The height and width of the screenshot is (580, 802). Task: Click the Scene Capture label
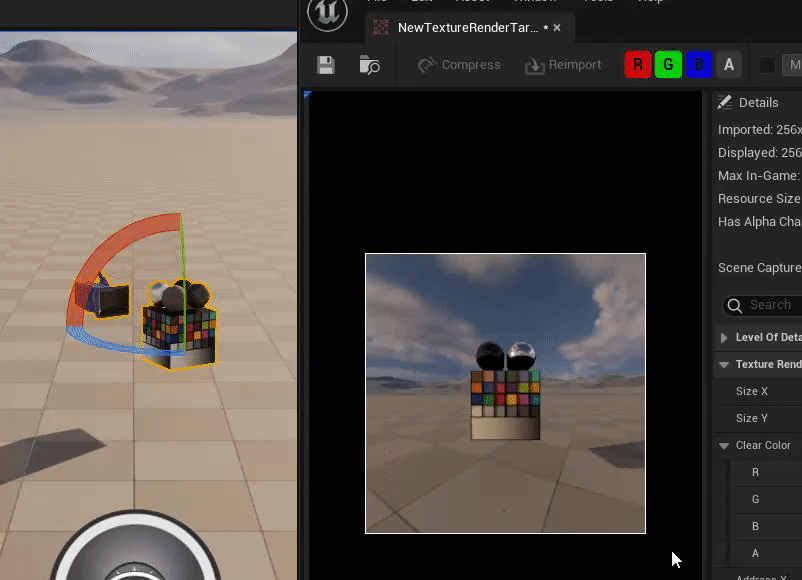click(x=760, y=267)
